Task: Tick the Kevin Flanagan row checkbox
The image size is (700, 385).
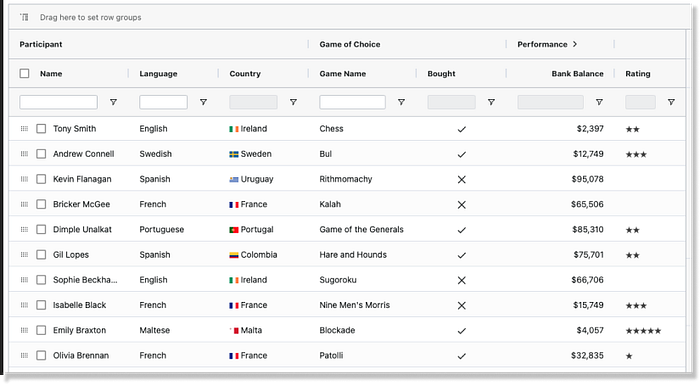Action: pyautogui.click(x=41, y=179)
